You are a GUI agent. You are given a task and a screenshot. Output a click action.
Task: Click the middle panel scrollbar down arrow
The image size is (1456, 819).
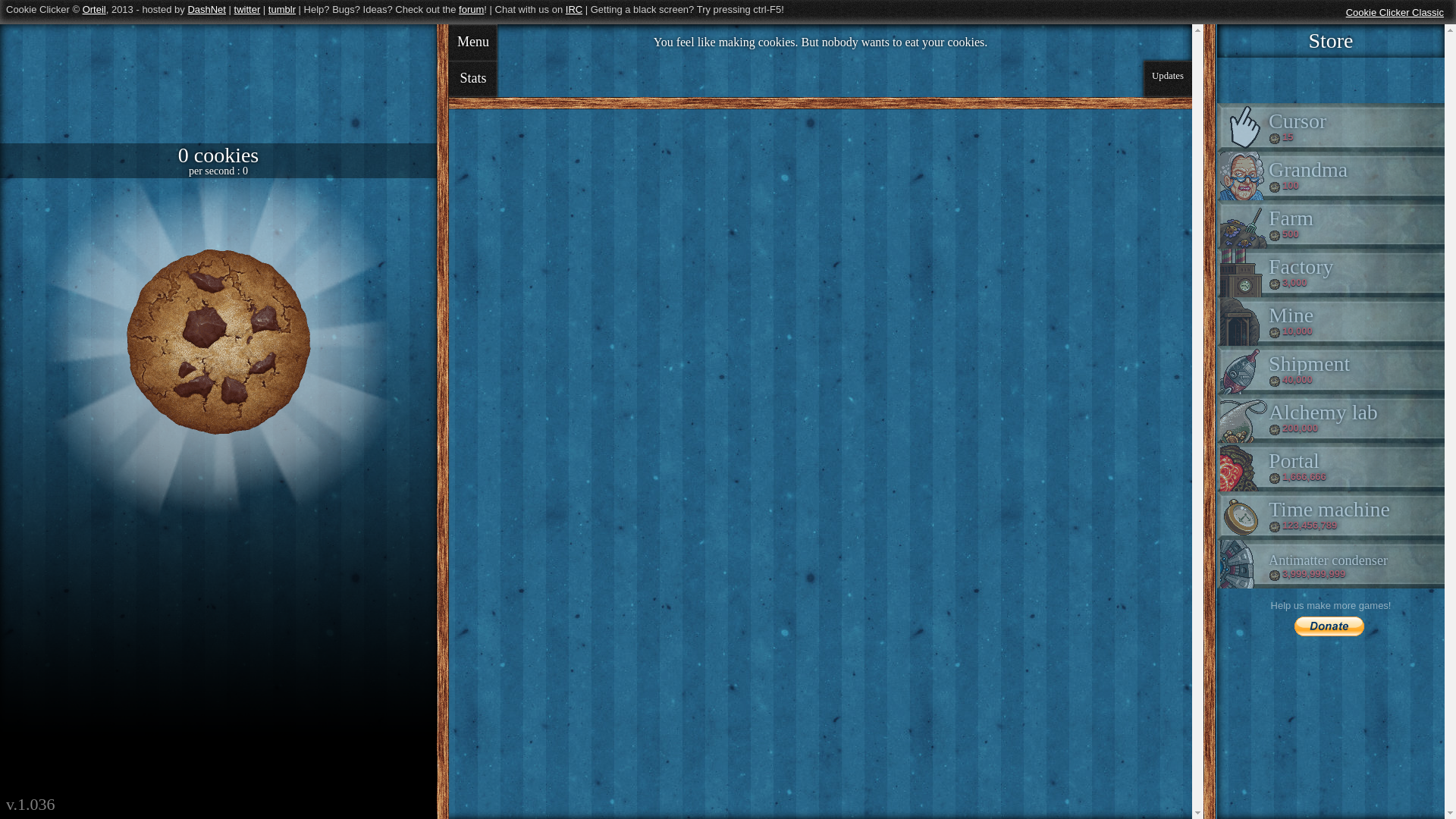pos(1197,813)
